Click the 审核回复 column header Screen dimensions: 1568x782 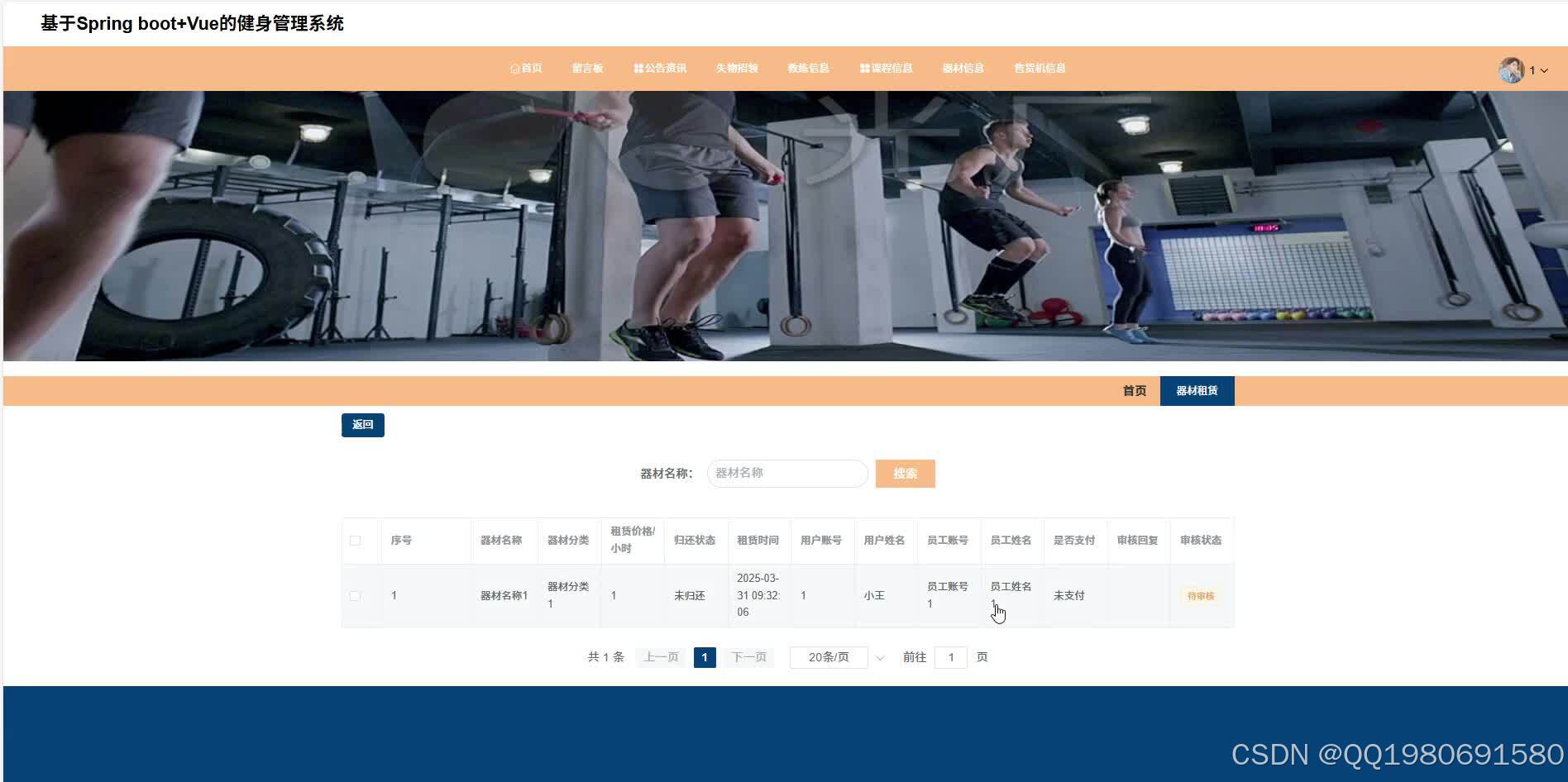[1137, 541]
